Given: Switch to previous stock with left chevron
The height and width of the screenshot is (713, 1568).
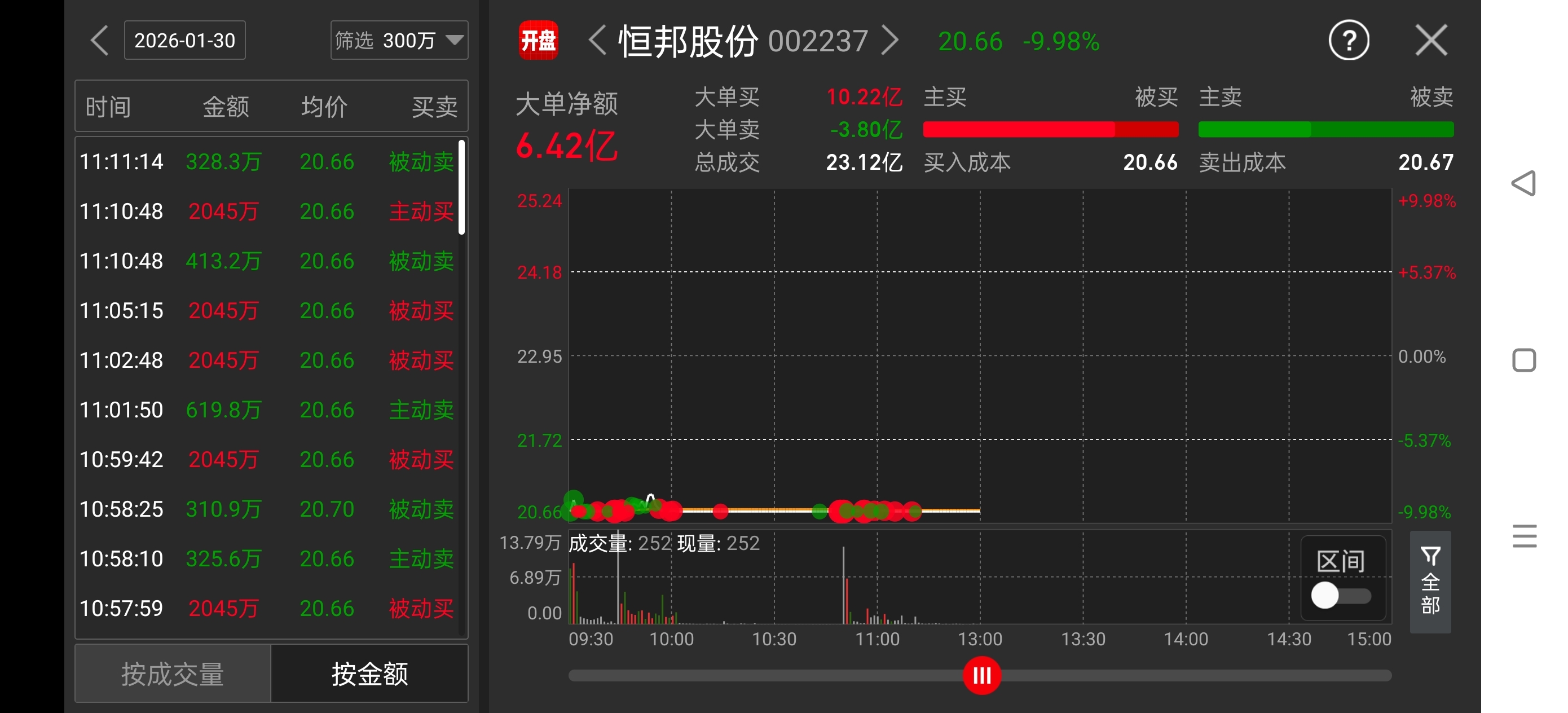Looking at the screenshot, I should (x=598, y=41).
